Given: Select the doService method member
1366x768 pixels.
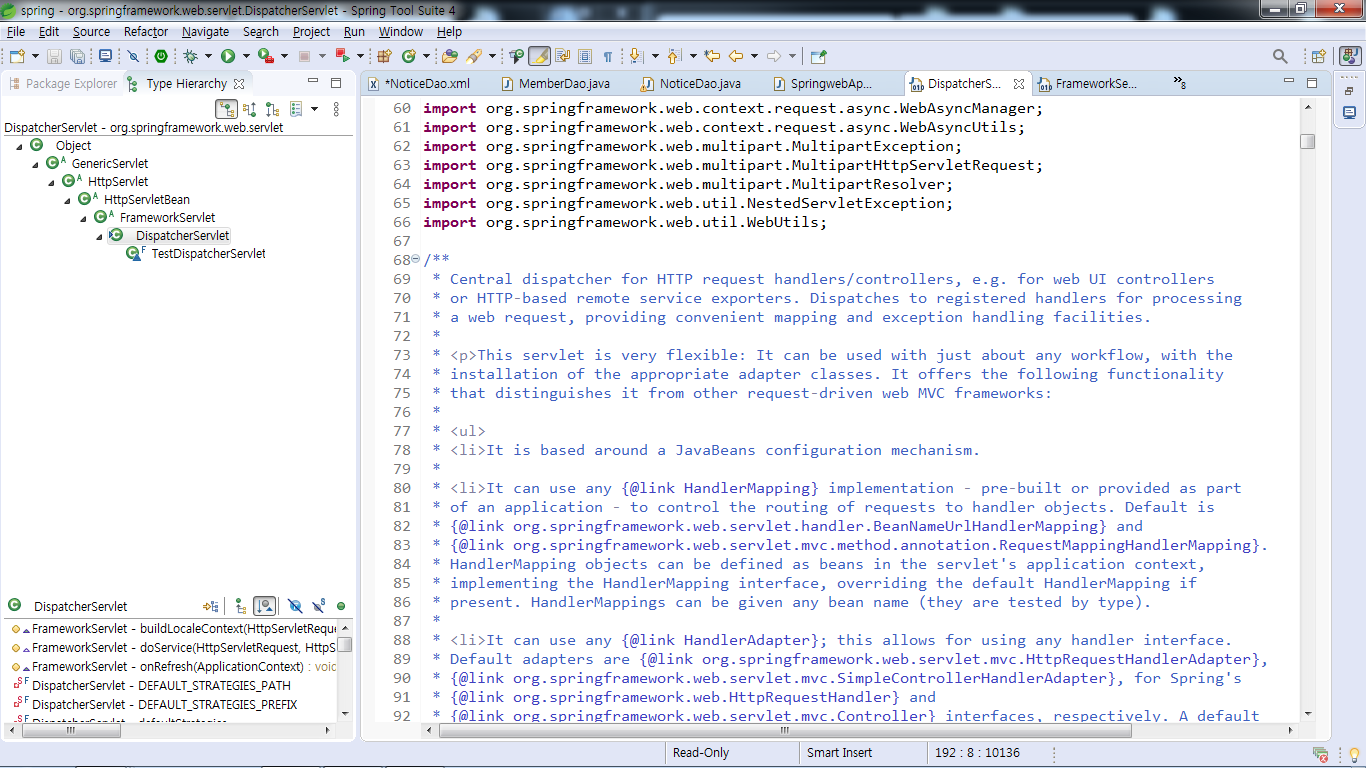Looking at the screenshot, I should [184, 648].
